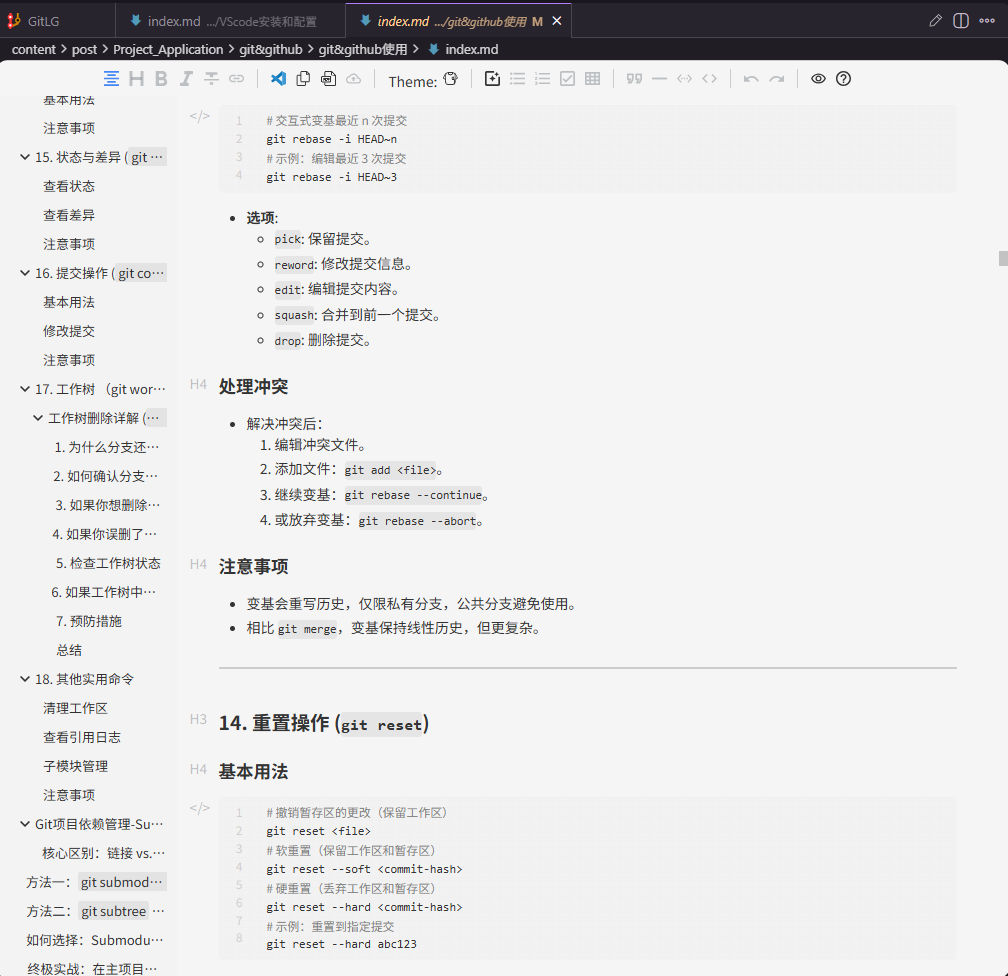
Task: Open the file in VSCode text editor
Action: tap(279, 78)
